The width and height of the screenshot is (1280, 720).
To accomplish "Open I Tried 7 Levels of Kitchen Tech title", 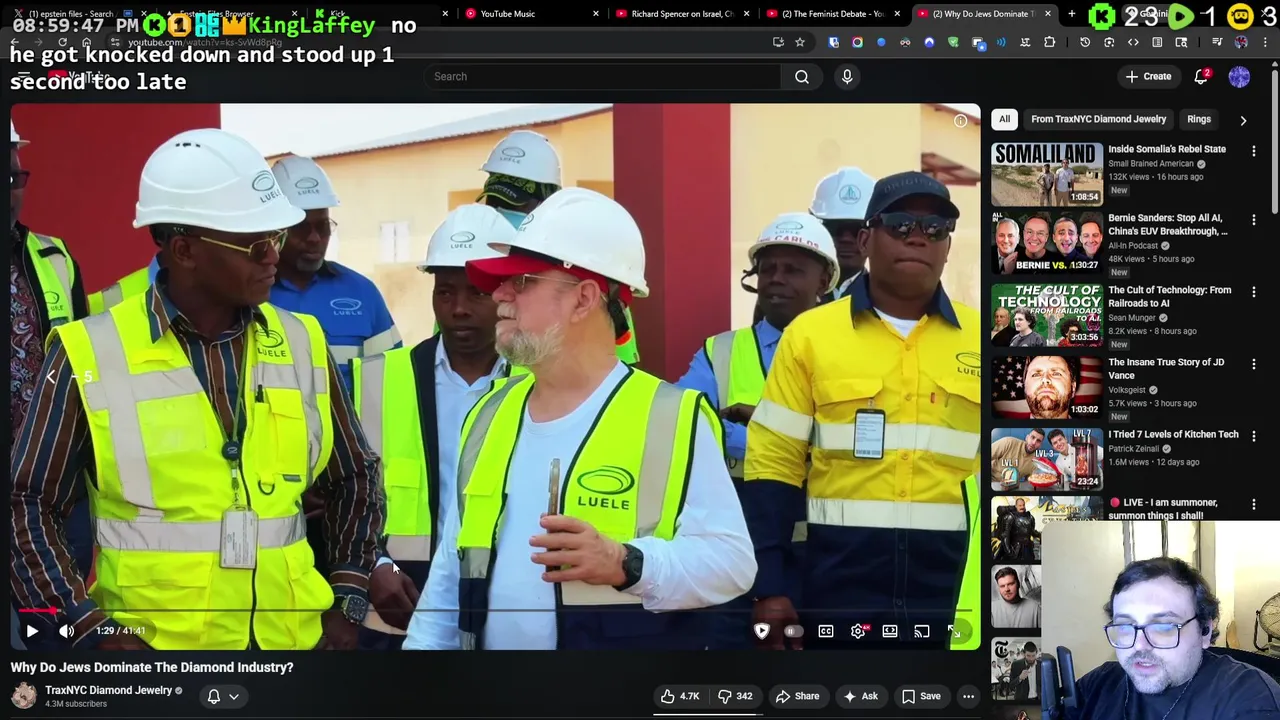I will [1173, 434].
